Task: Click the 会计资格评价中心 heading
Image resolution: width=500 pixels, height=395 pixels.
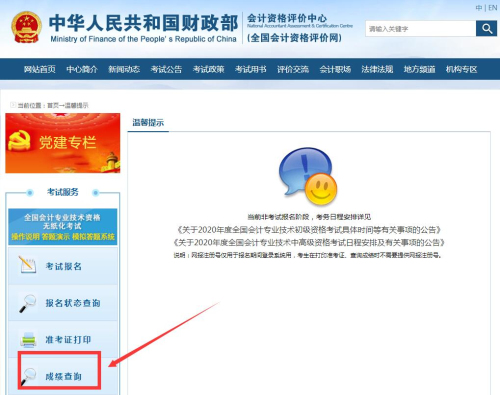Action: point(287,18)
